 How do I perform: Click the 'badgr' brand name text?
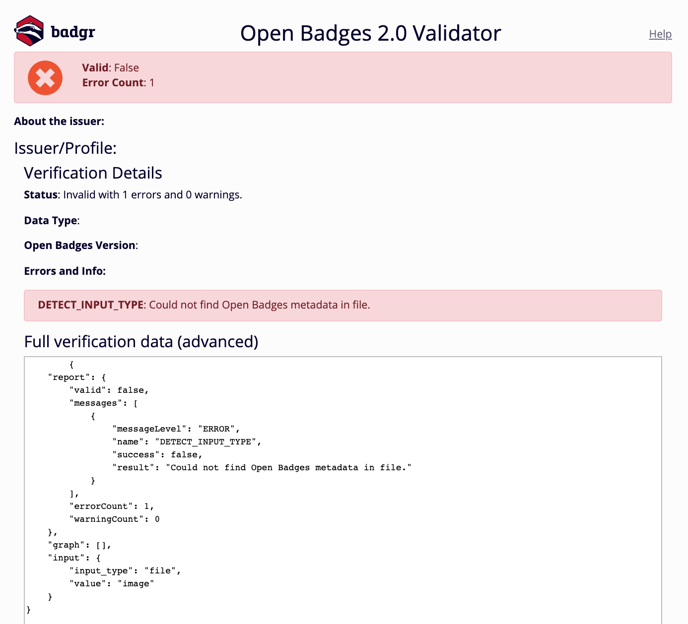click(73, 32)
